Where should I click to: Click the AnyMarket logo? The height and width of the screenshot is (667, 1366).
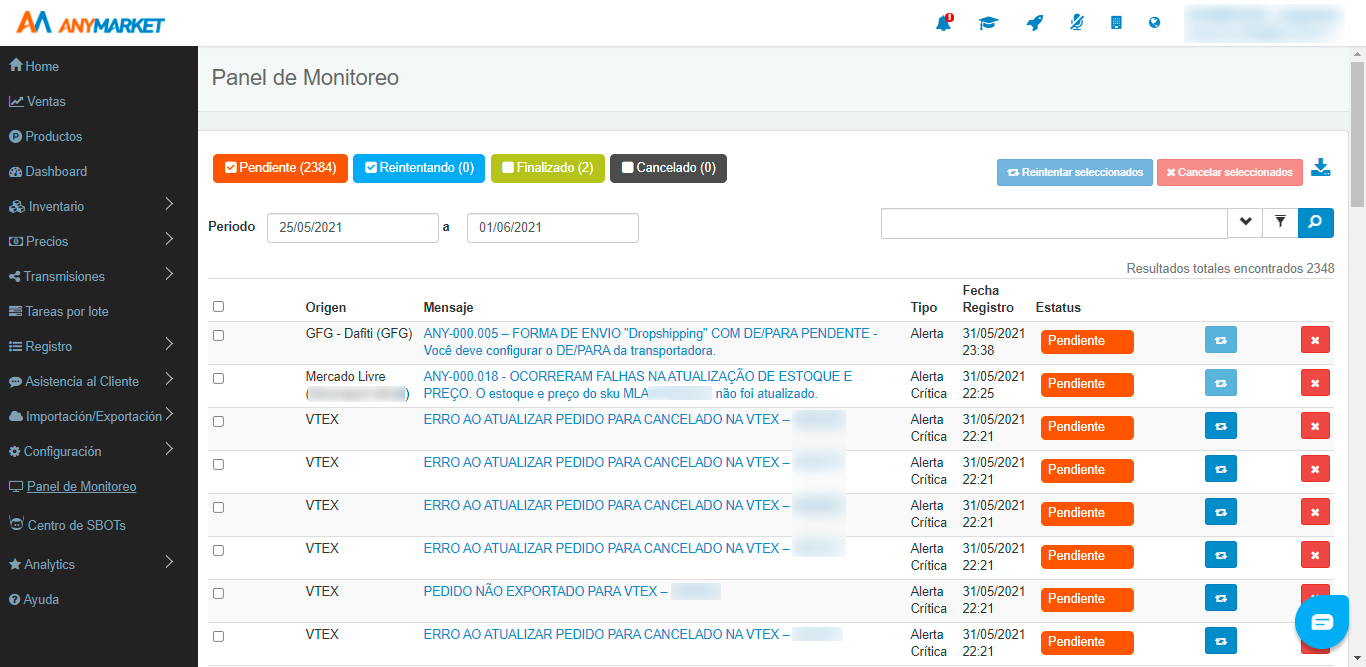(x=91, y=23)
